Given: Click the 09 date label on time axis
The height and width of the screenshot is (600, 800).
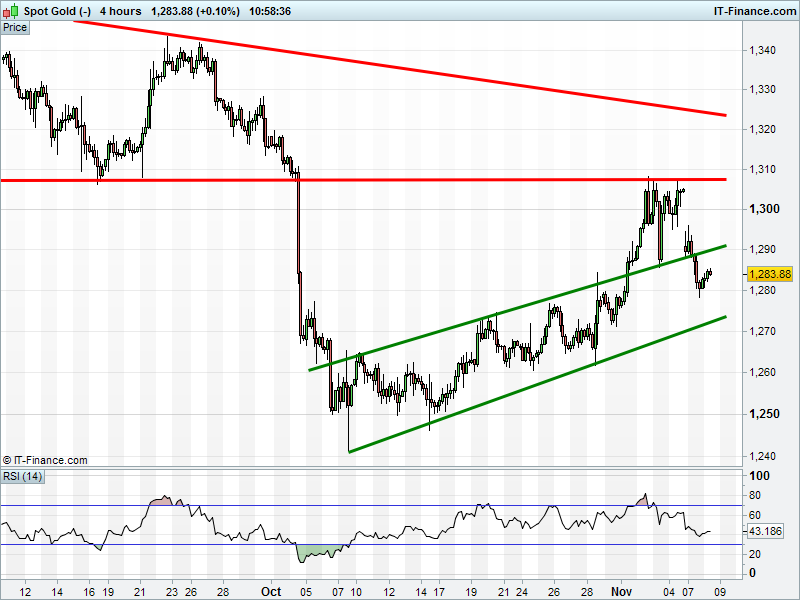Looking at the screenshot, I should click(x=720, y=592).
